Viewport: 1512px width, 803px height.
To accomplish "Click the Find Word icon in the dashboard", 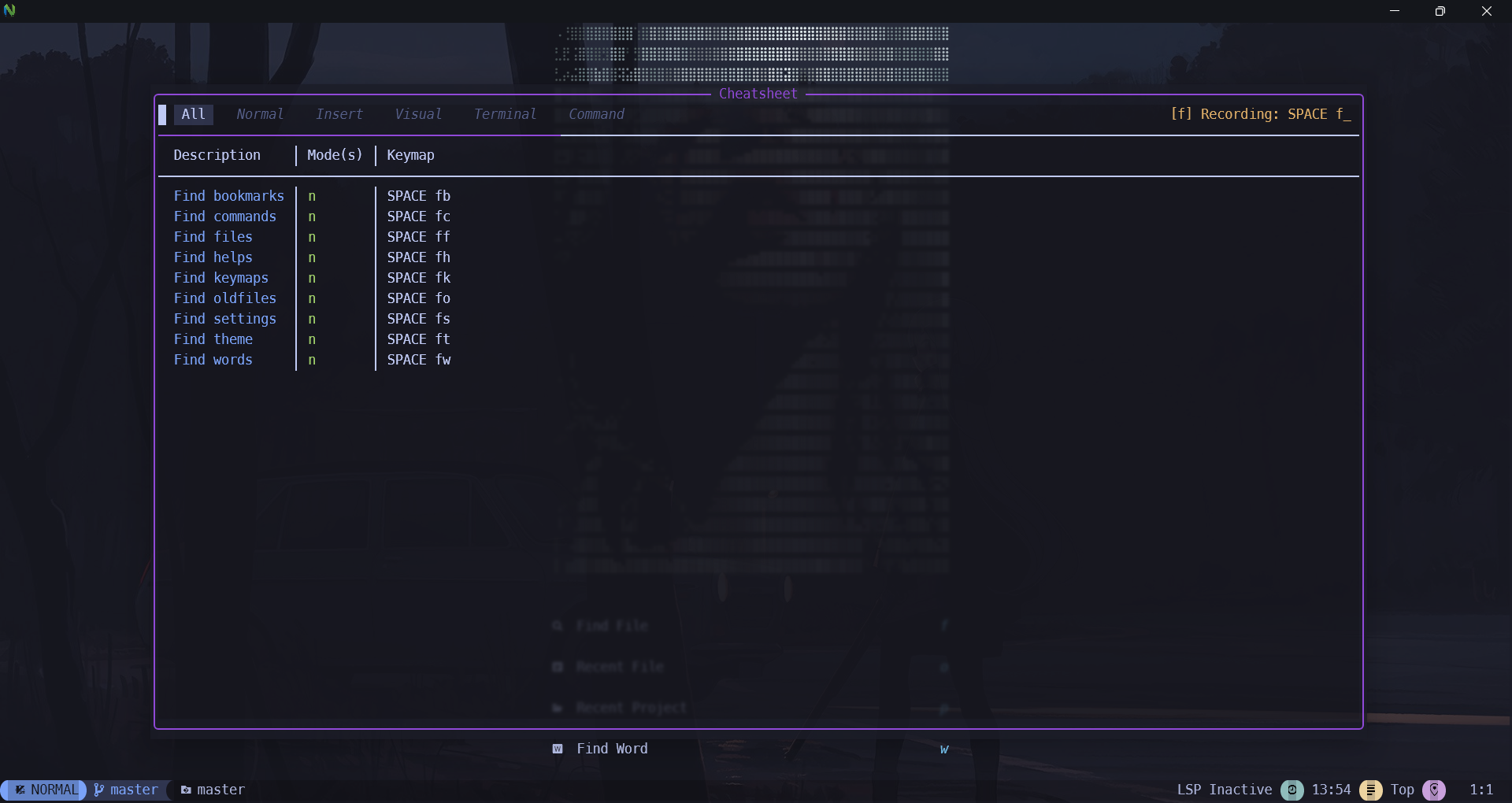I will [558, 749].
